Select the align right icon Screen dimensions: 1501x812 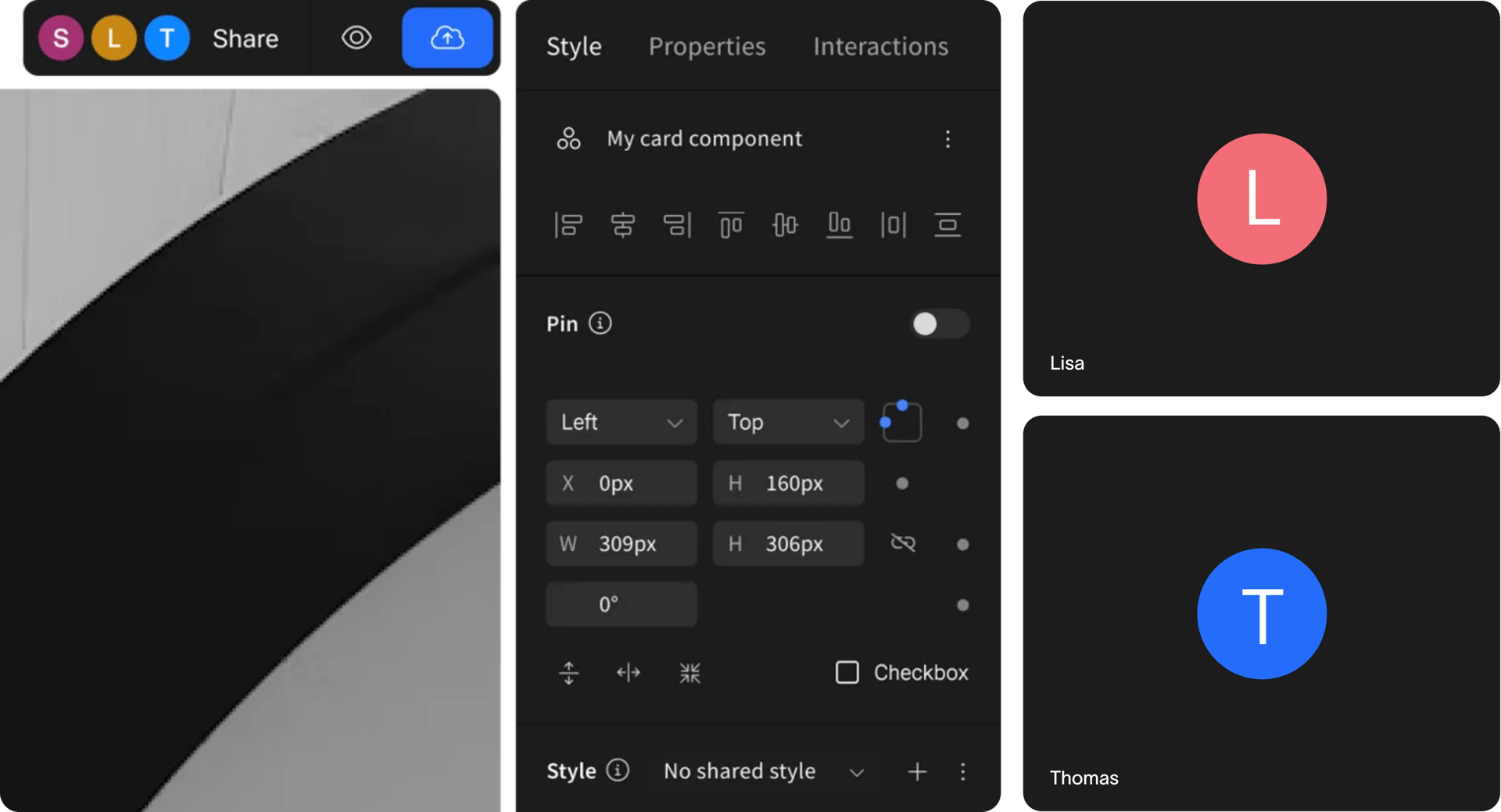pyautogui.click(x=678, y=225)
